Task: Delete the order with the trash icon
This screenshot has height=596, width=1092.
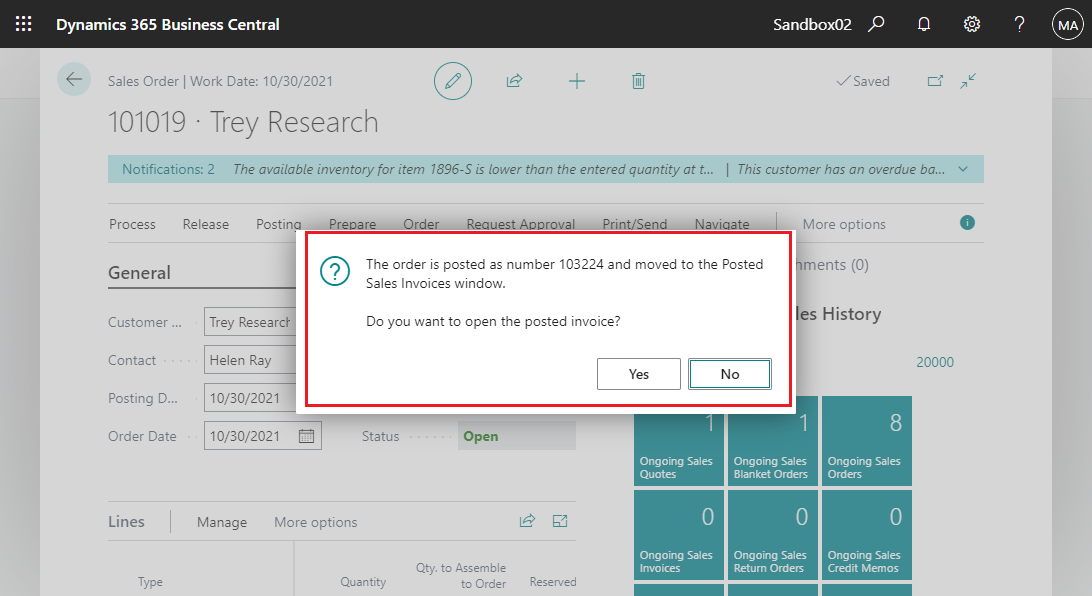Action: tap(638, 81)
